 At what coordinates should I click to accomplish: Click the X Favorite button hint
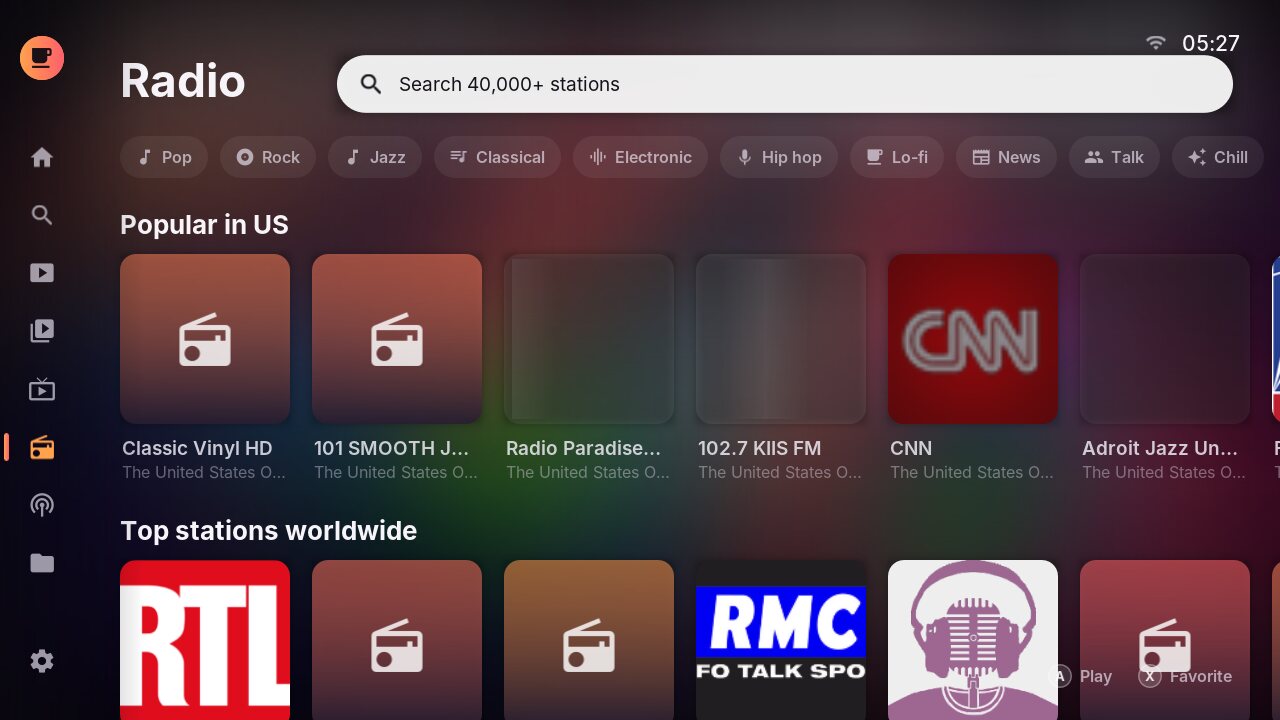pyautogui.click(x=1185, y=676)
